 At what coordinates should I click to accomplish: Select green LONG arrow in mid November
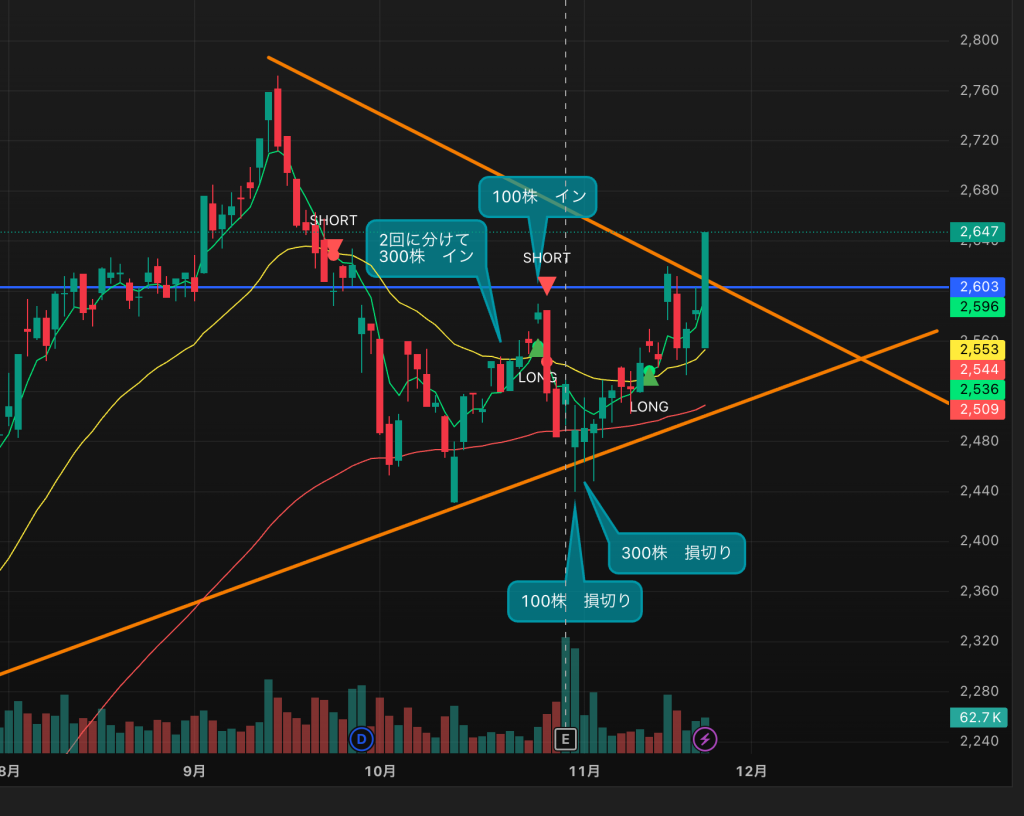[x=650, y=376]
